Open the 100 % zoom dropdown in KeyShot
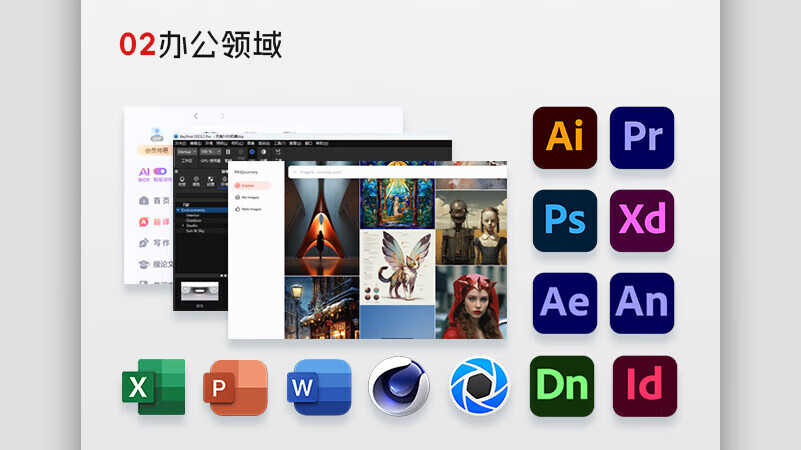Viewport: 801px width, 450px height. (210, 152)
